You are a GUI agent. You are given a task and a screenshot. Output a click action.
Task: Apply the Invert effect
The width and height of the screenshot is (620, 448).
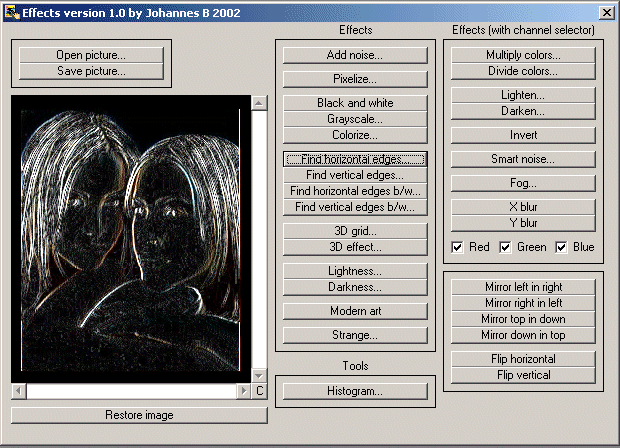click(523, 135)
